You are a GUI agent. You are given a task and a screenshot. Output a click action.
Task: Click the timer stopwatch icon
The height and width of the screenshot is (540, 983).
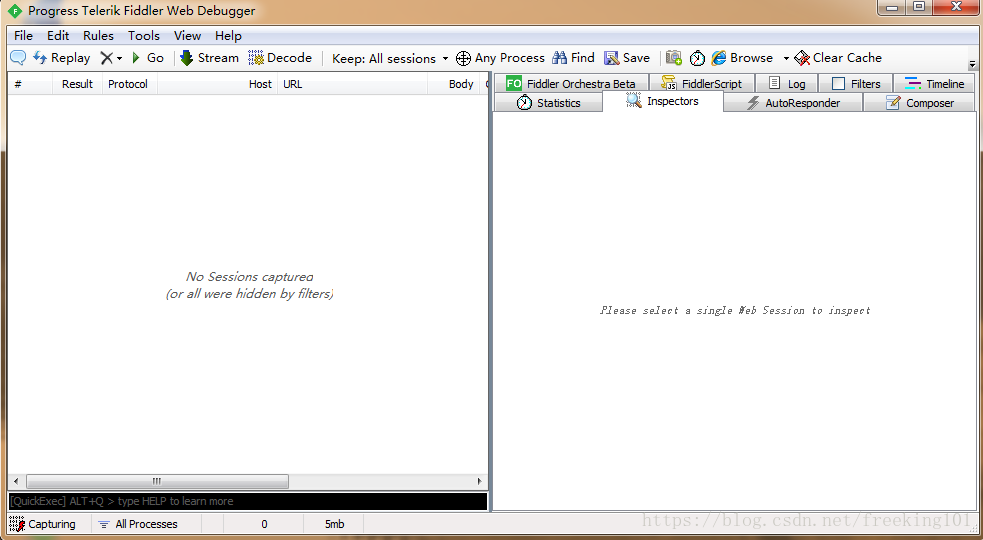tap(697, 58)
